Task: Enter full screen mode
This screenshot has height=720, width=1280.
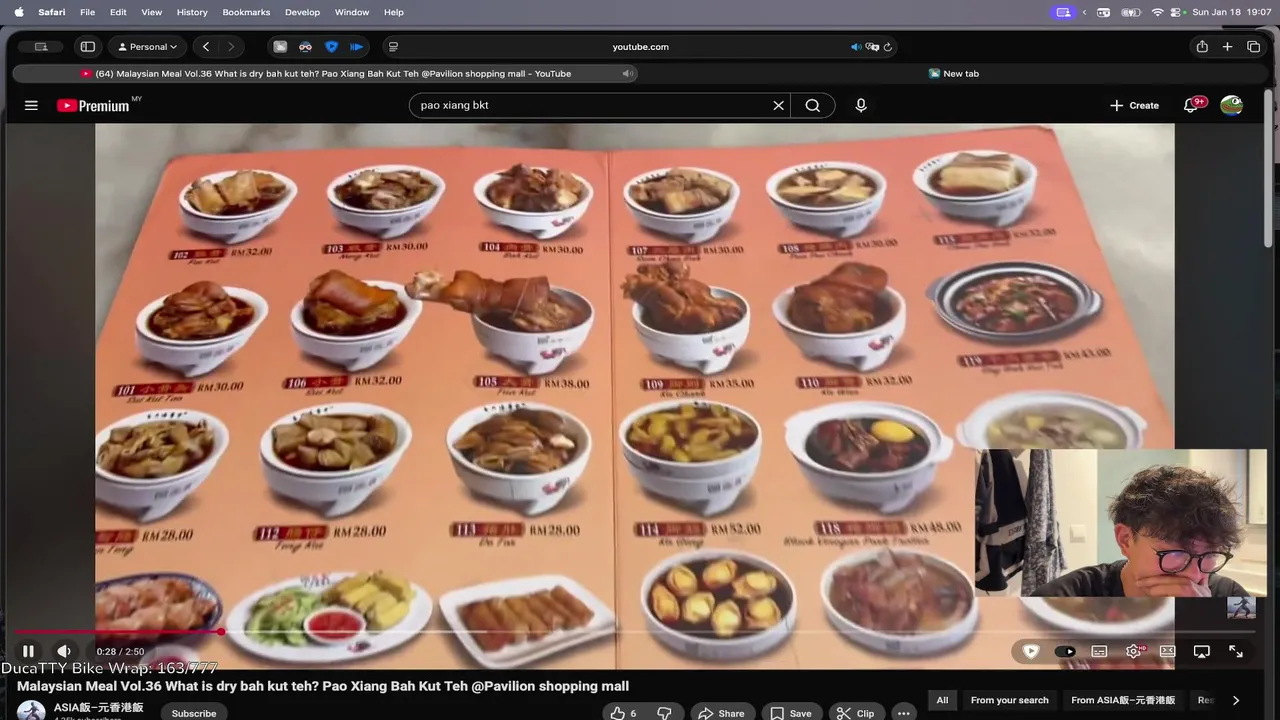Action: point(1236,651)
